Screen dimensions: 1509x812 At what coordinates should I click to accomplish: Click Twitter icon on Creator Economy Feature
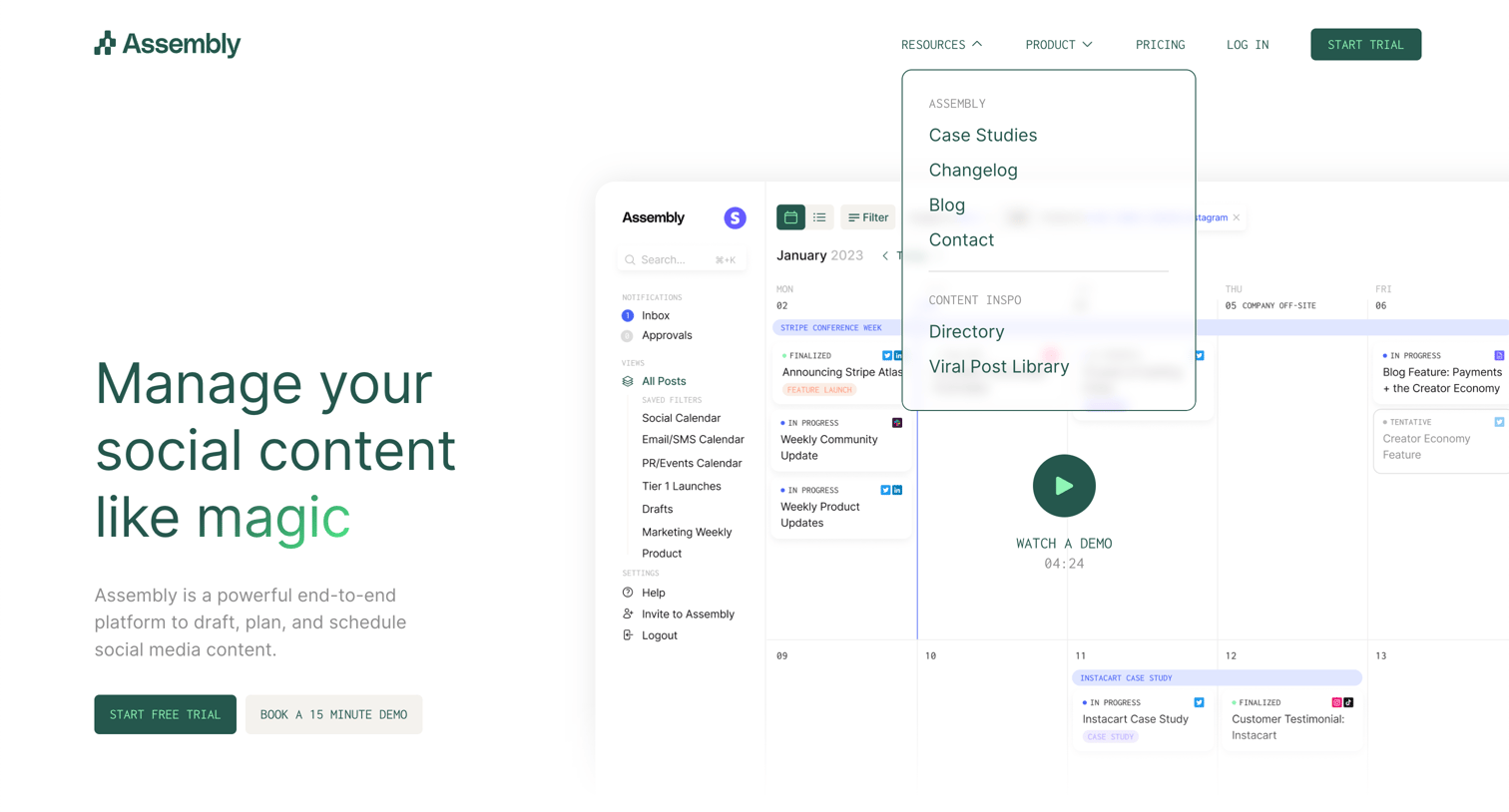[x=1499, y=423]
